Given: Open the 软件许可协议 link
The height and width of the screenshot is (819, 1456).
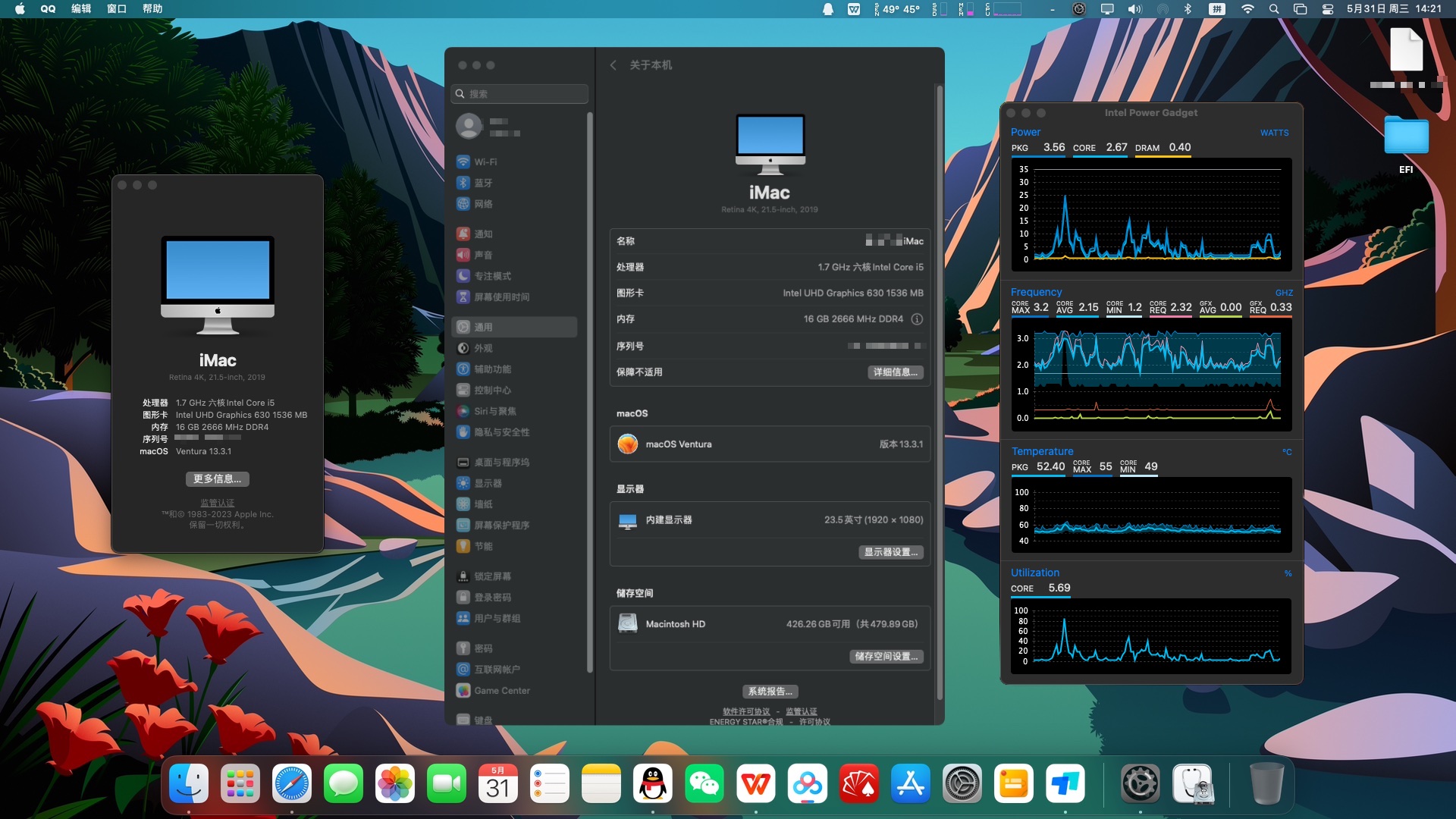Looking at the screenshot, I should coord(746,711).
